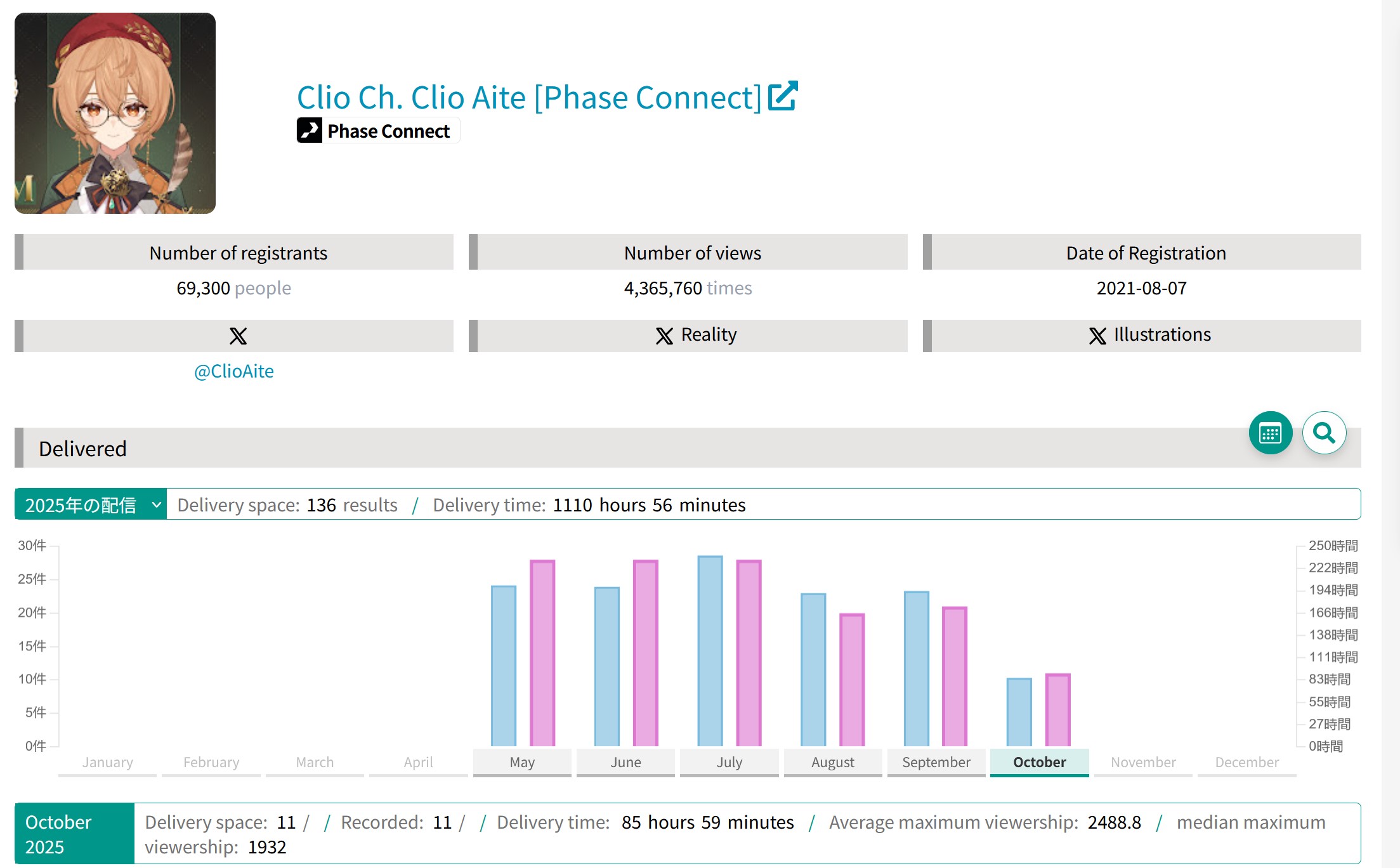The height and width of the screenshot is (868, 1400).
Task: Select the September month tab
Action: coord(936,762)
